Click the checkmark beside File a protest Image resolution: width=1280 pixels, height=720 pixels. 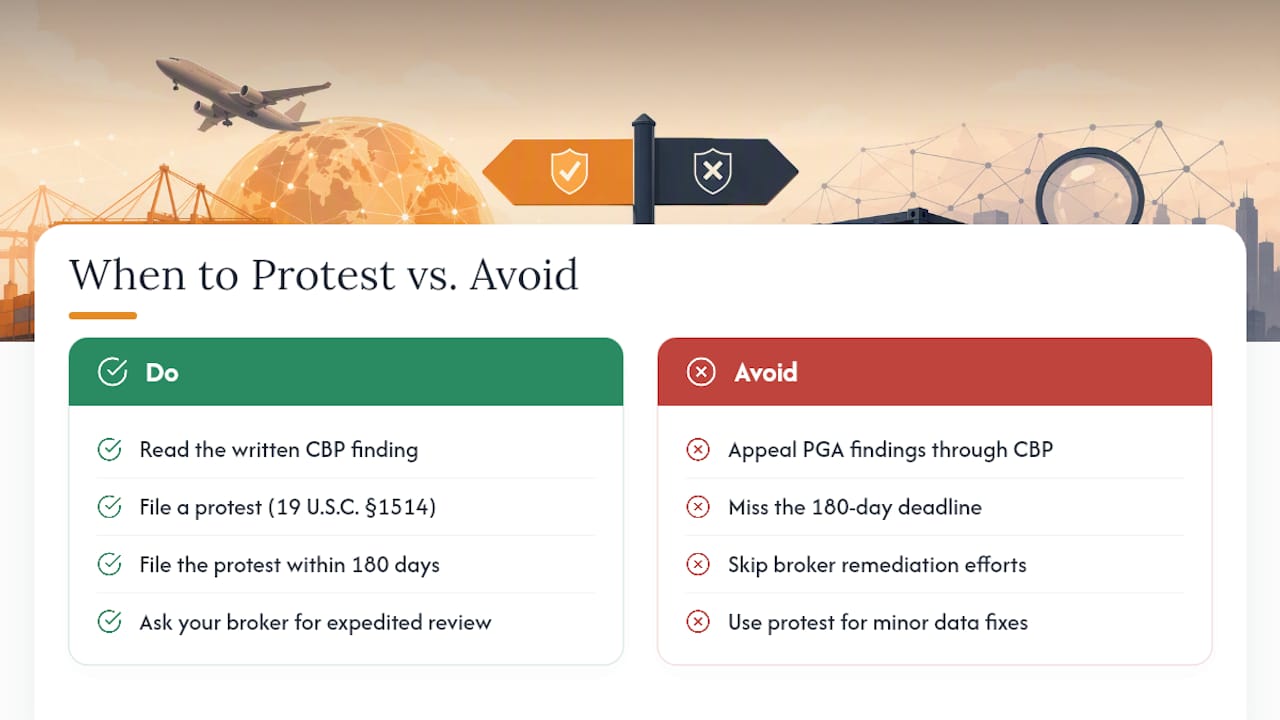pos(109,507)
